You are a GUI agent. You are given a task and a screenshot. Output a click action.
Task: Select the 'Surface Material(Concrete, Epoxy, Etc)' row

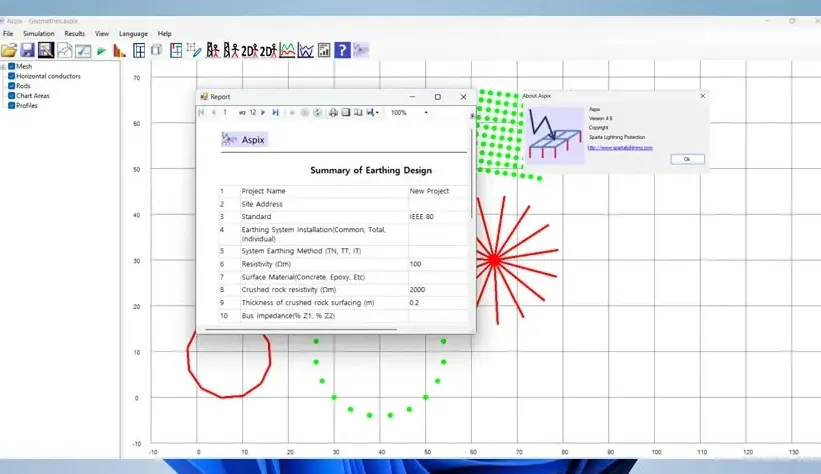[343, 277]
